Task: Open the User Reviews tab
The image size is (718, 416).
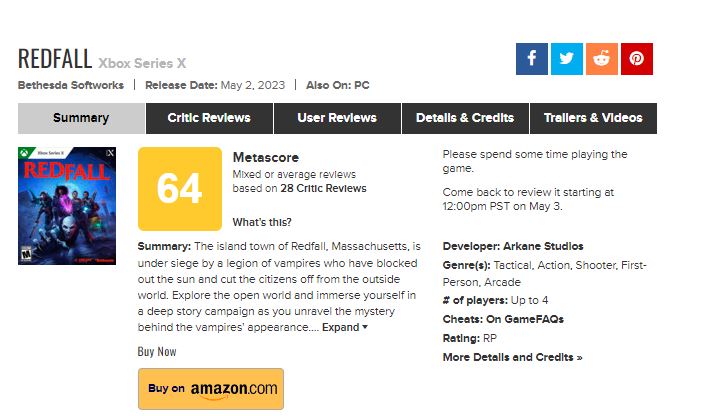Action: pyautogui.click(x=337, y=118)
